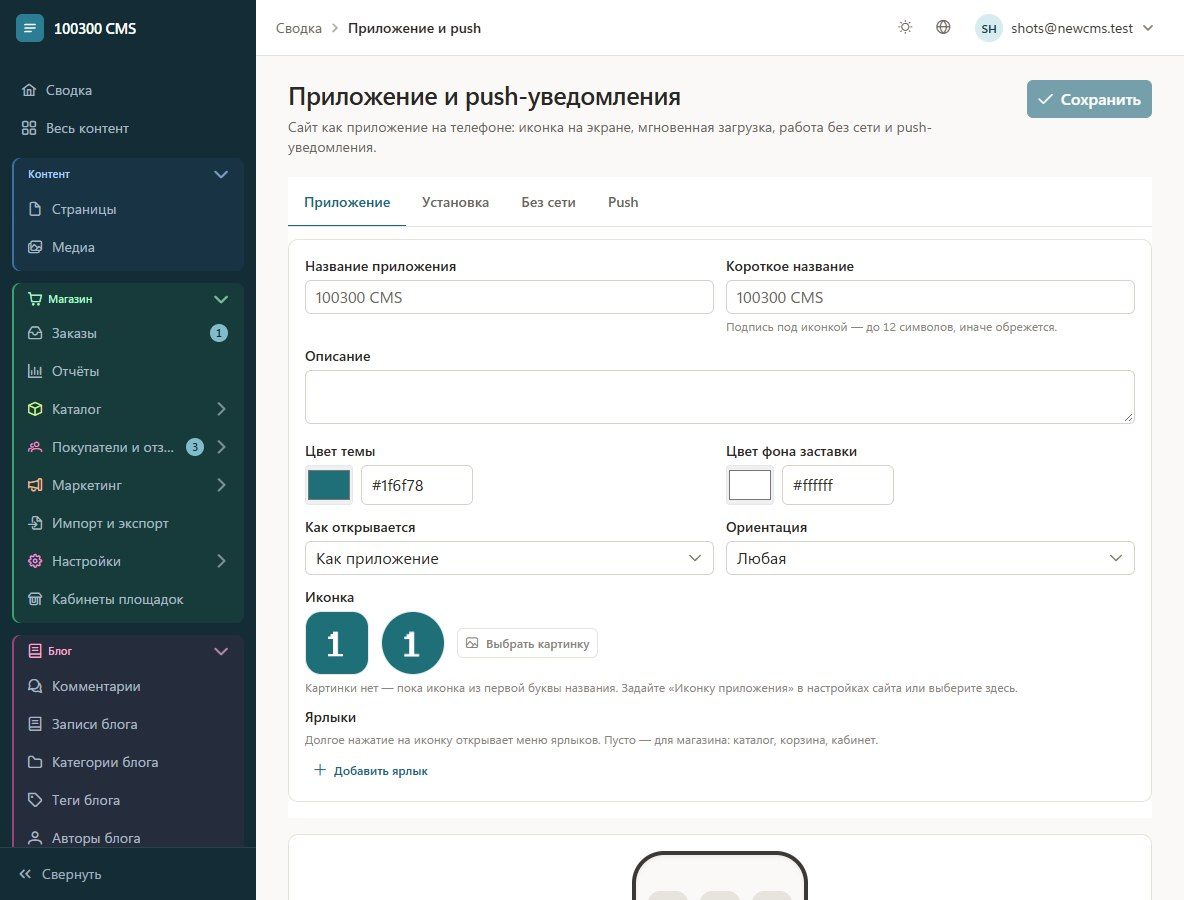1184x900 pixels.
Task: Click the Настройки gear icon
Action: point(35,560)
